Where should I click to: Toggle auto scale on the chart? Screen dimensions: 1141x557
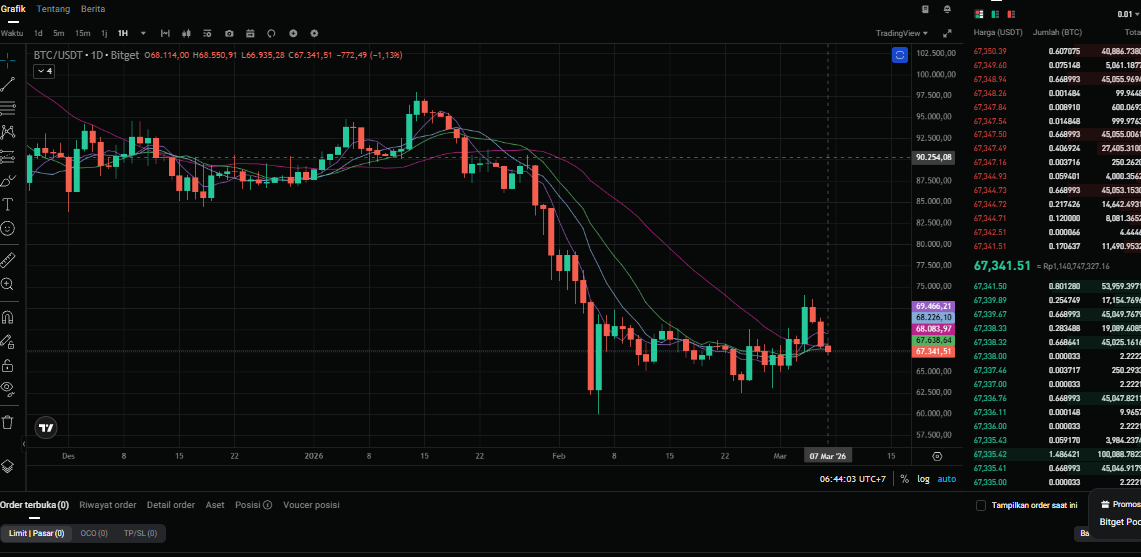point(946,479)
